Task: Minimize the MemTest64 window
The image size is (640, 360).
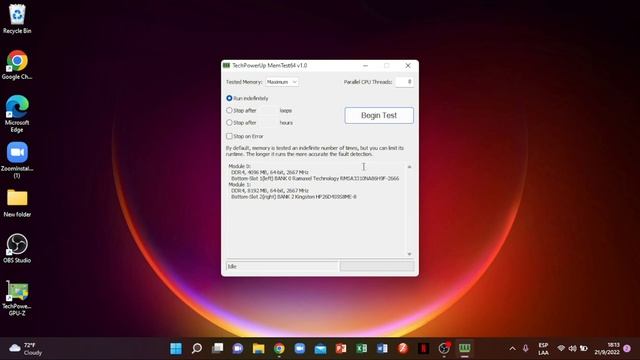Action: click(x=365, y=66)
